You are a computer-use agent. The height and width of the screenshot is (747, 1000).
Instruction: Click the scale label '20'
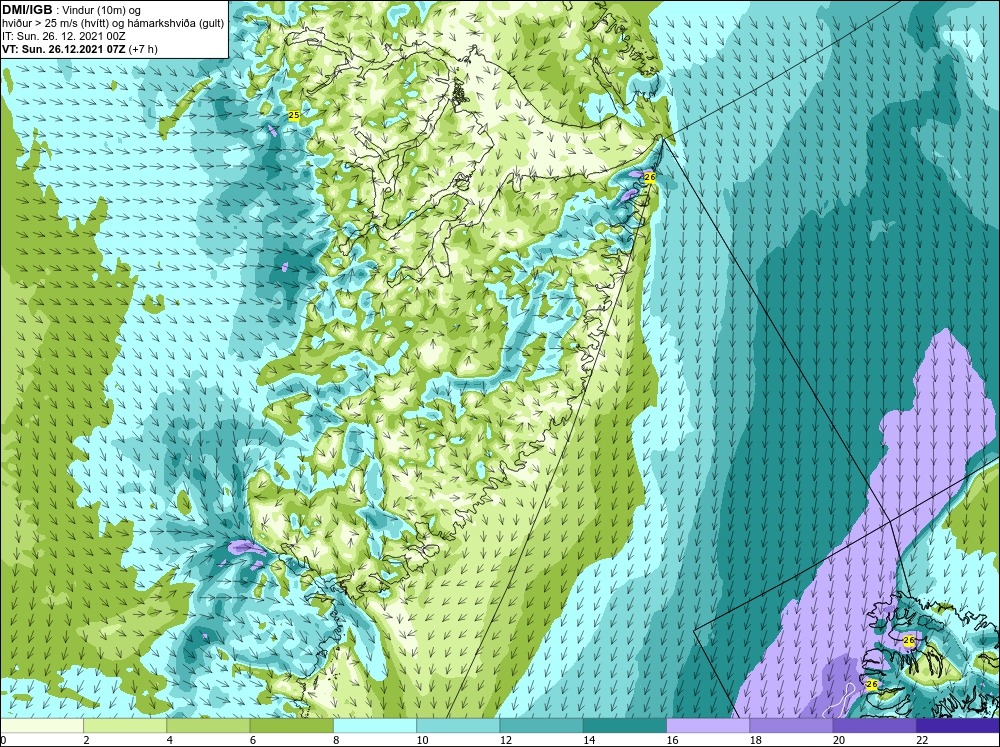pyautogui.click(x=839, y=740)
